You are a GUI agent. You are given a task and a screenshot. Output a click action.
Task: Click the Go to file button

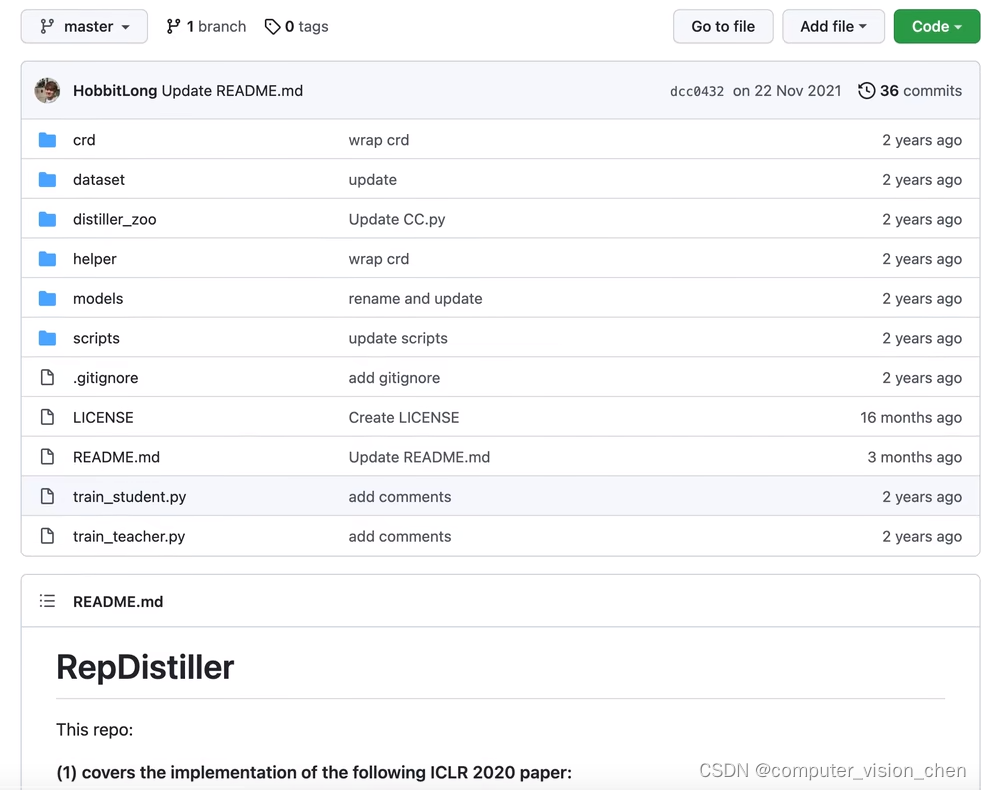pos(723,26)
